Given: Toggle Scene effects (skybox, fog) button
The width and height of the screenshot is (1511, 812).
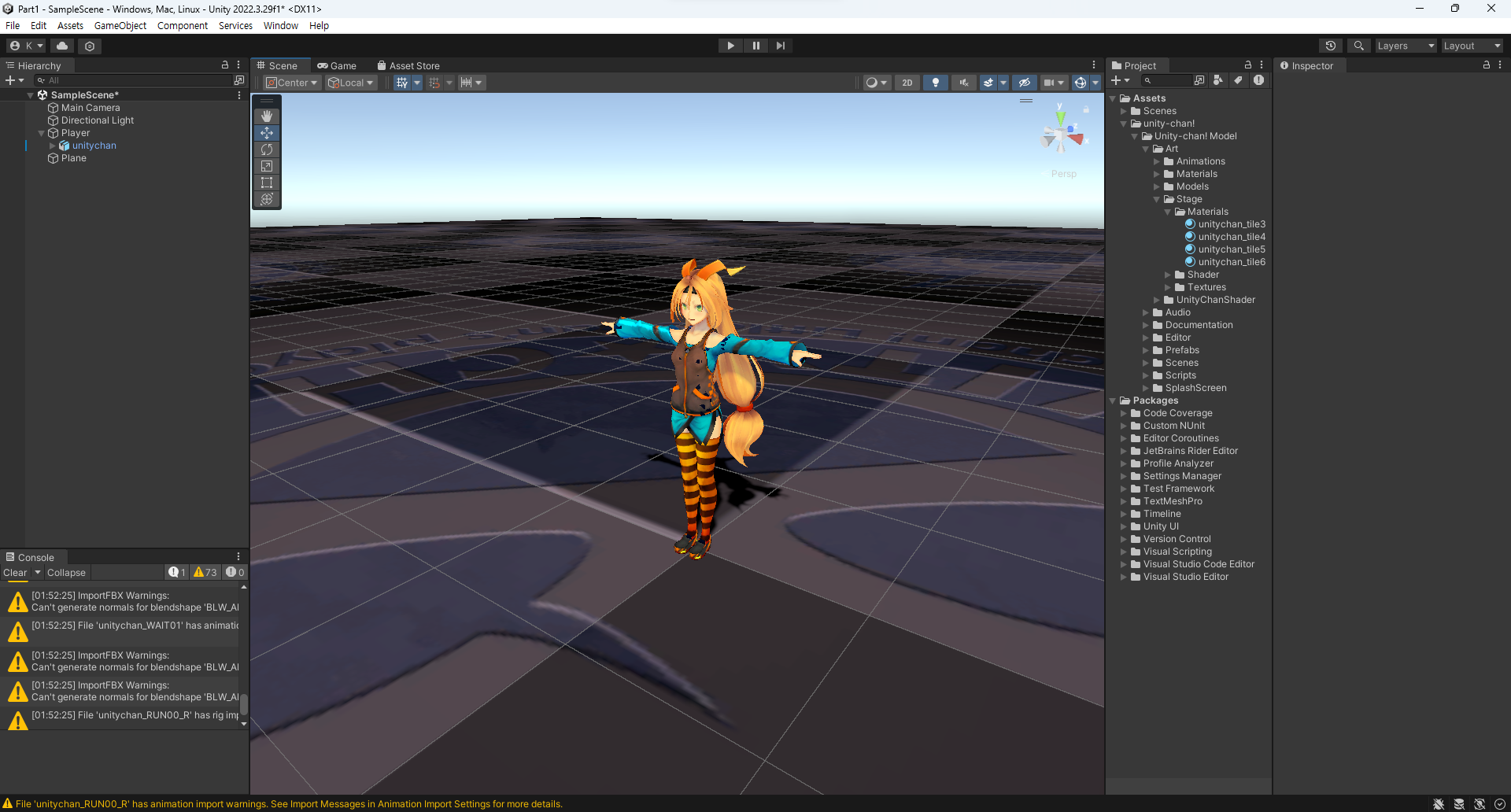Looking at the screenshot, I should pos(989,83).
